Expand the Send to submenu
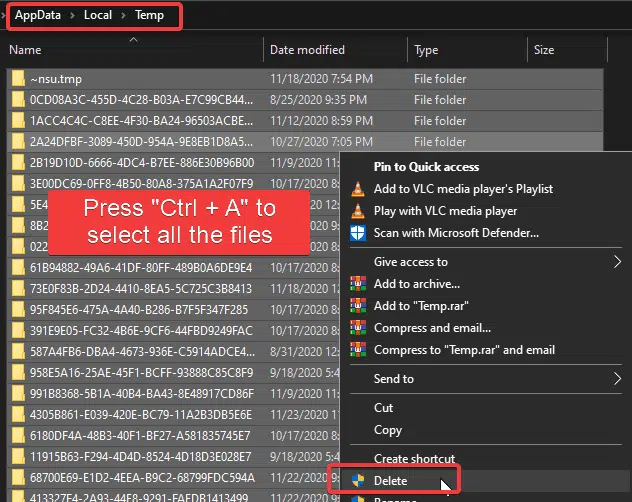This screenshot has width=632, height=502. coord(616,379)
